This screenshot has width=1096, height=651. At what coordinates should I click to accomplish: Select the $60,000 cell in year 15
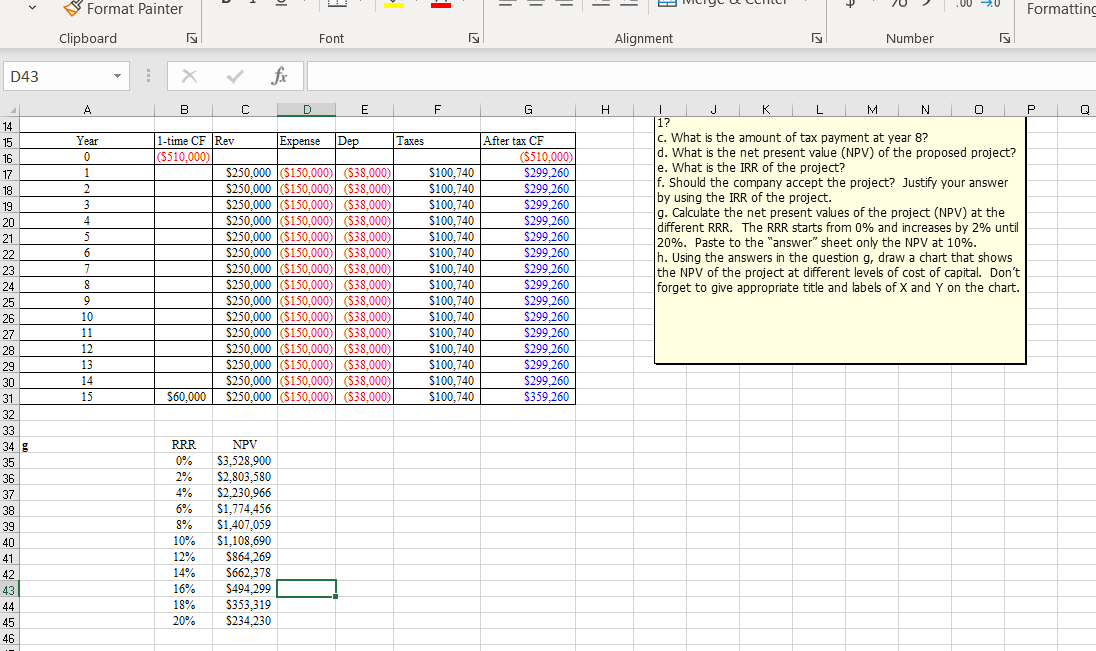[x=184, y=397]
